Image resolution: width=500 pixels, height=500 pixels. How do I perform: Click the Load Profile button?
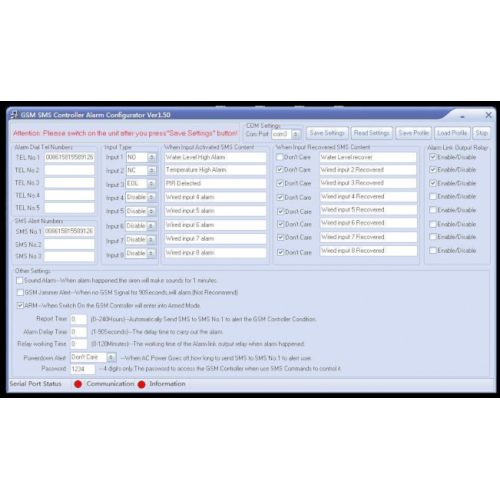[x=452, y=133]
